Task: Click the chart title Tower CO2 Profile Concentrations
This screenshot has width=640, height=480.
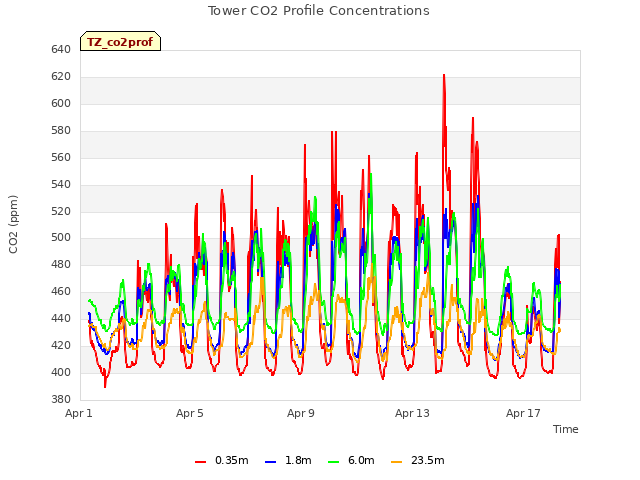Action: pos(319,11)
